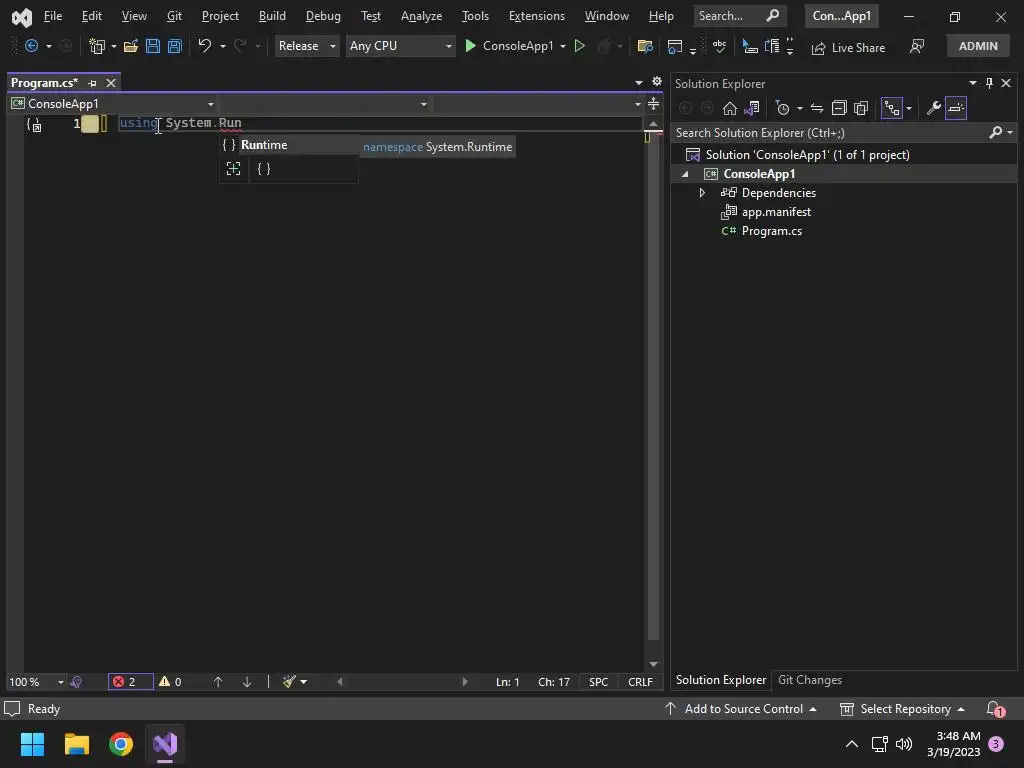Open the File menu

tap(52, 16)
